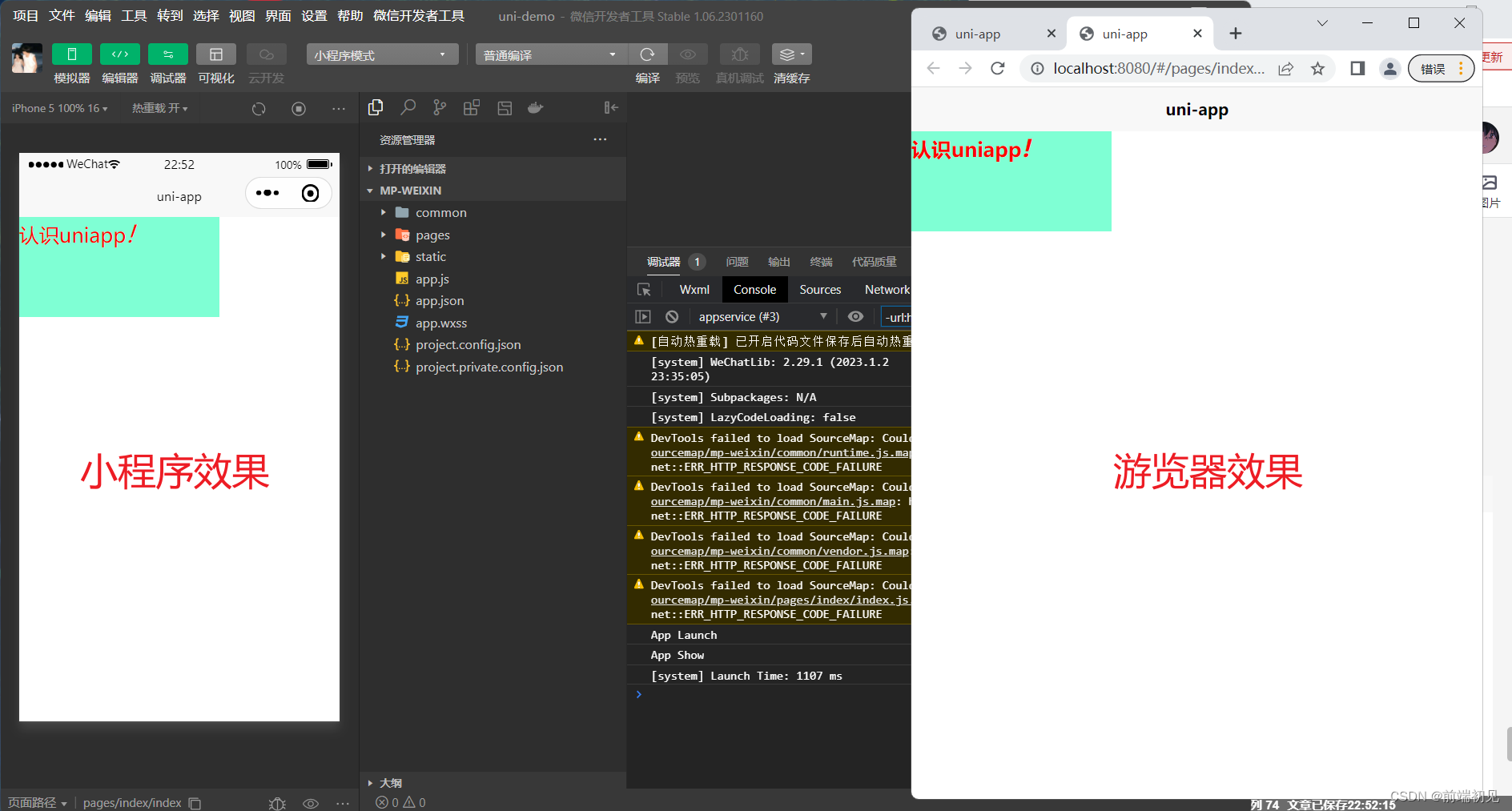The width and height of the screenshot is (1512, 811).
Task: Click the inspect element picker icon
Action: tap(644, 290)
